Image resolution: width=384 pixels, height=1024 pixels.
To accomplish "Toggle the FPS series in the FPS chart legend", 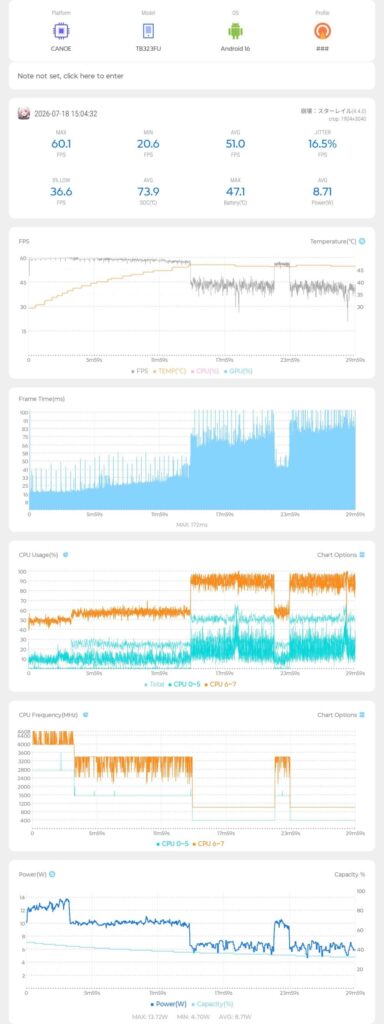I will (139, 371).
